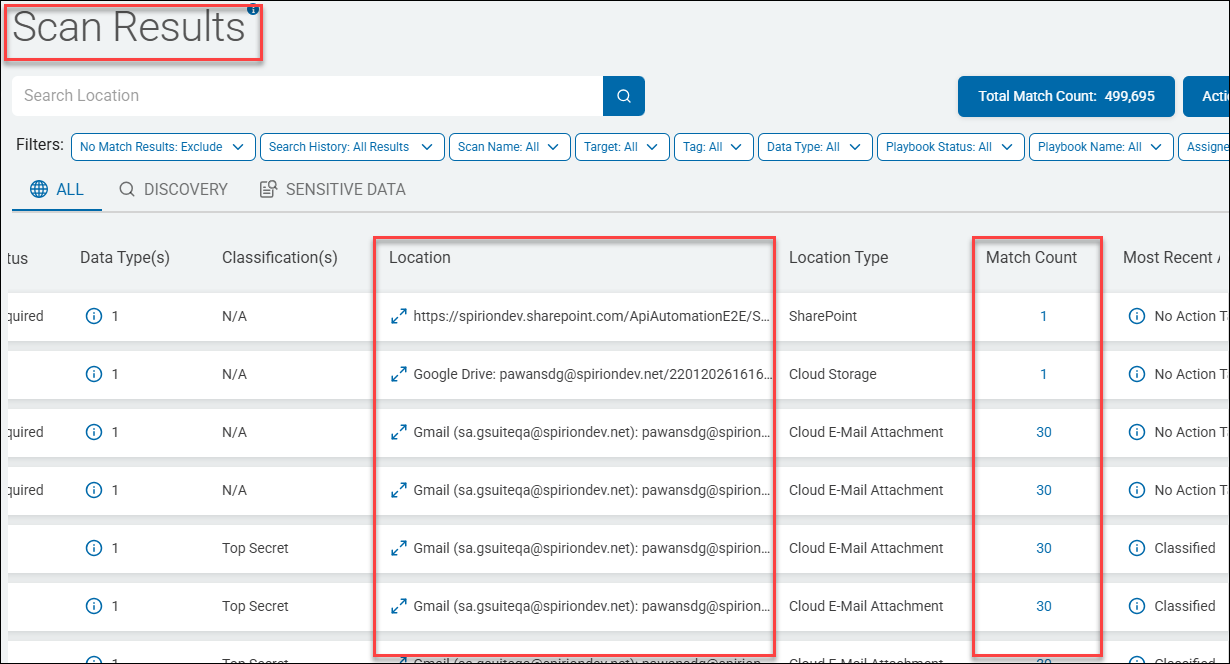The height and width of the screenshot is (664, 1230).
Task: Click info icon before No Action in Google Drive row
Action: click(1137, 374)
